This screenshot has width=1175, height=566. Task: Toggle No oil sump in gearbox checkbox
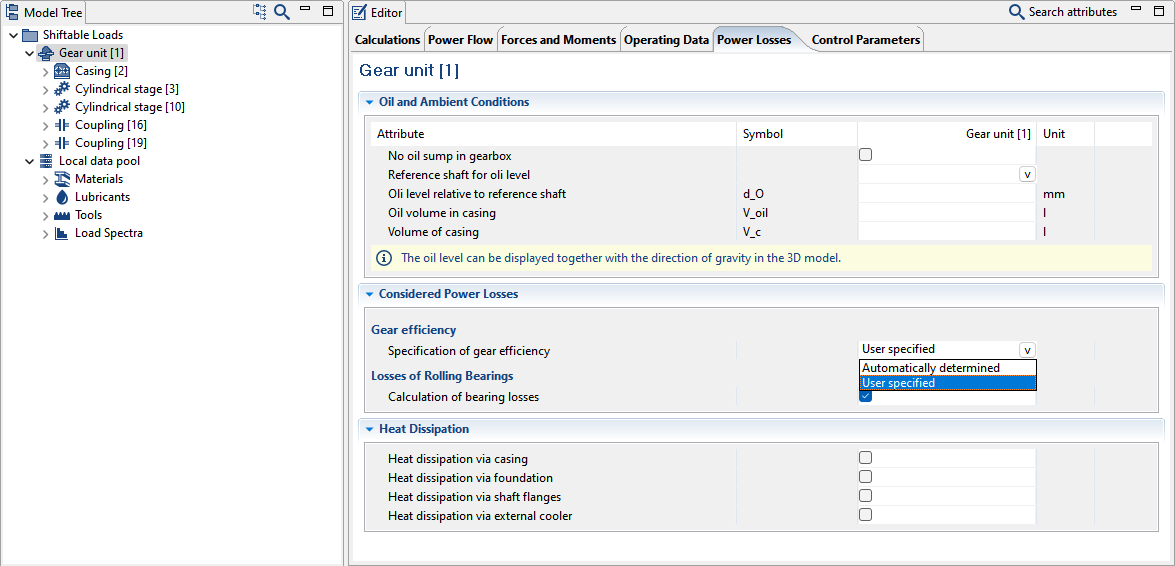pos(866,155)
